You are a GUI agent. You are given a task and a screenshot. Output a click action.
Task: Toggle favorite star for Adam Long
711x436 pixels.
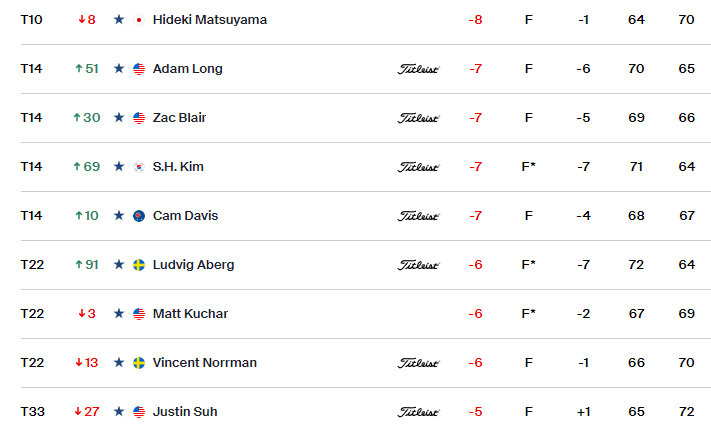click(x=119, y=68)
